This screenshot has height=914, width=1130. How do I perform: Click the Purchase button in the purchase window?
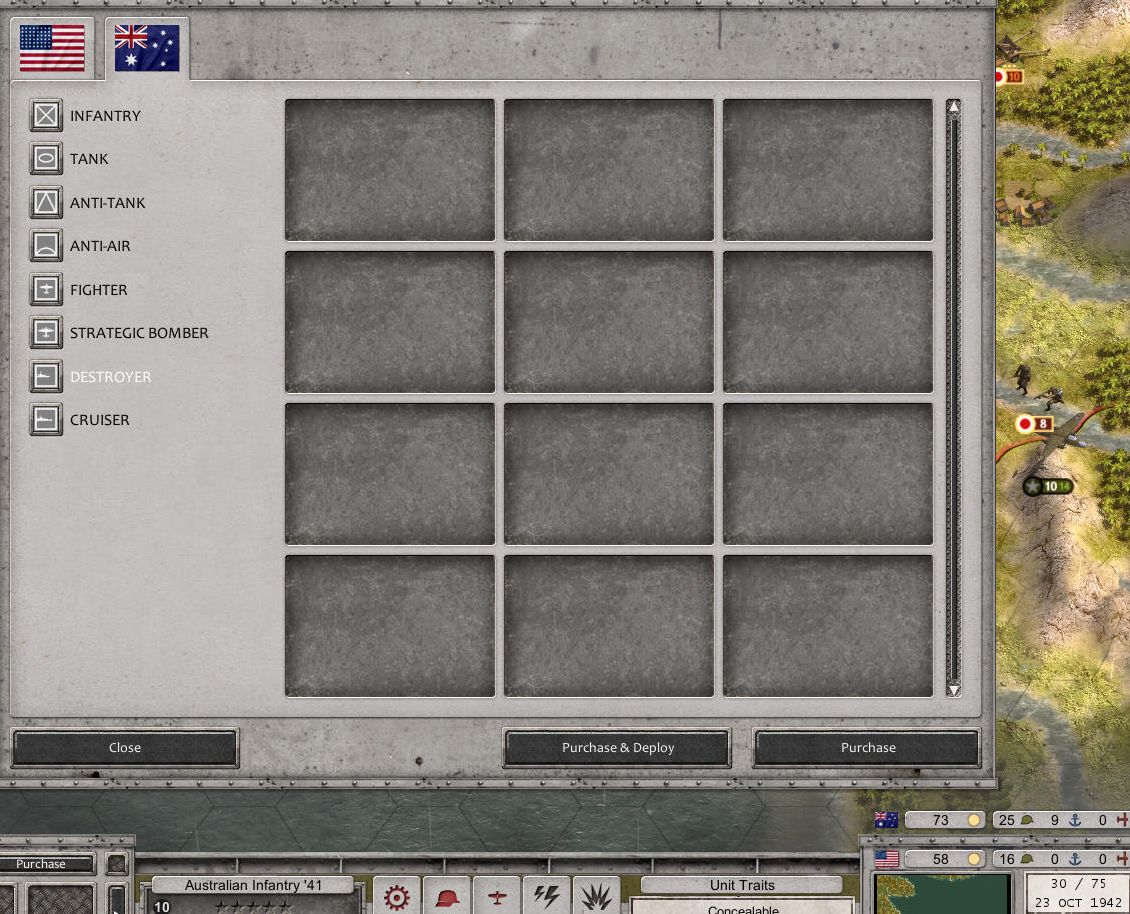pos(868,747)
